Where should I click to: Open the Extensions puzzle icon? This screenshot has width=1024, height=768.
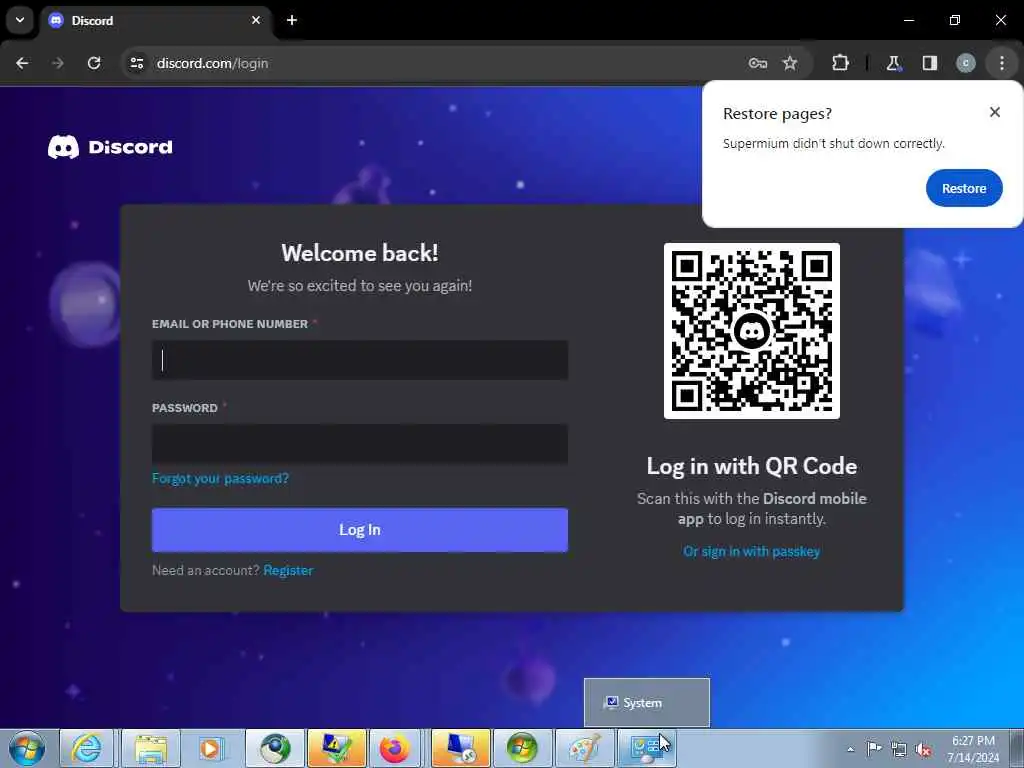[x=840, y=63]
